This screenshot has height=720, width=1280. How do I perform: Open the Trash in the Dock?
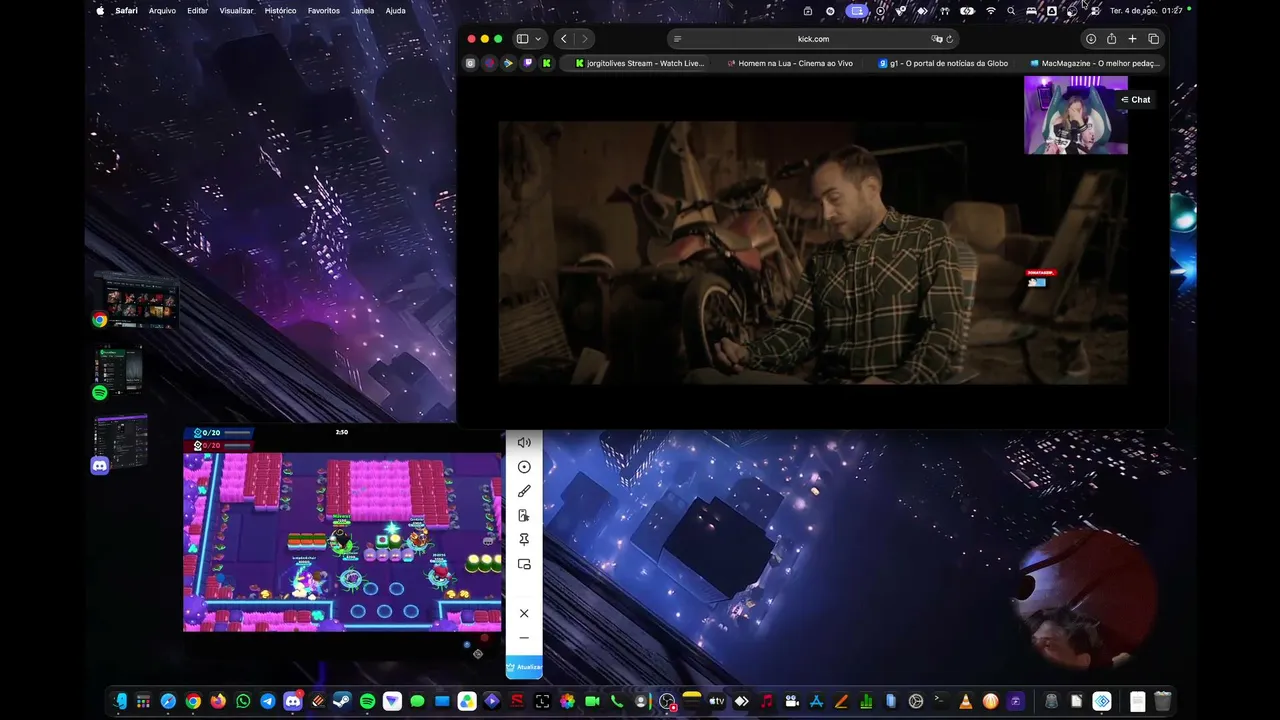coord(1162,701)
